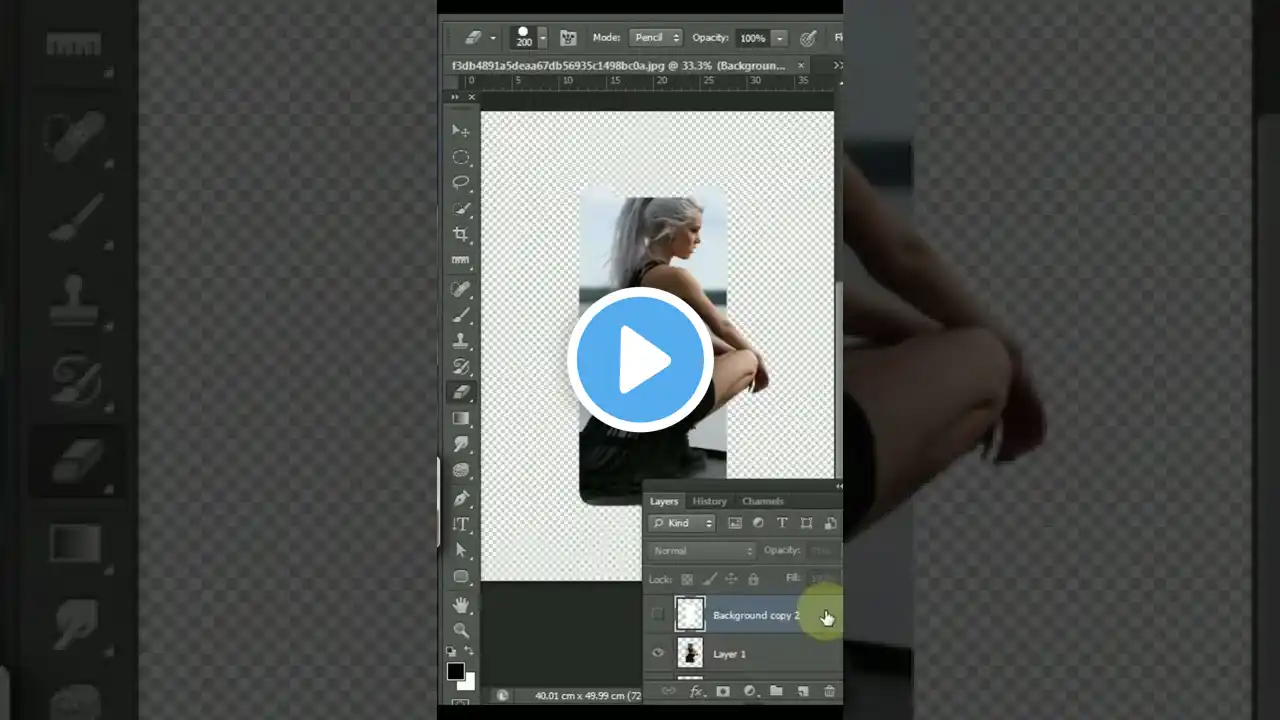This screenshot has height=720, width=1280.
Task: Select the Zoom tool
Action: (x=460, y=630)
